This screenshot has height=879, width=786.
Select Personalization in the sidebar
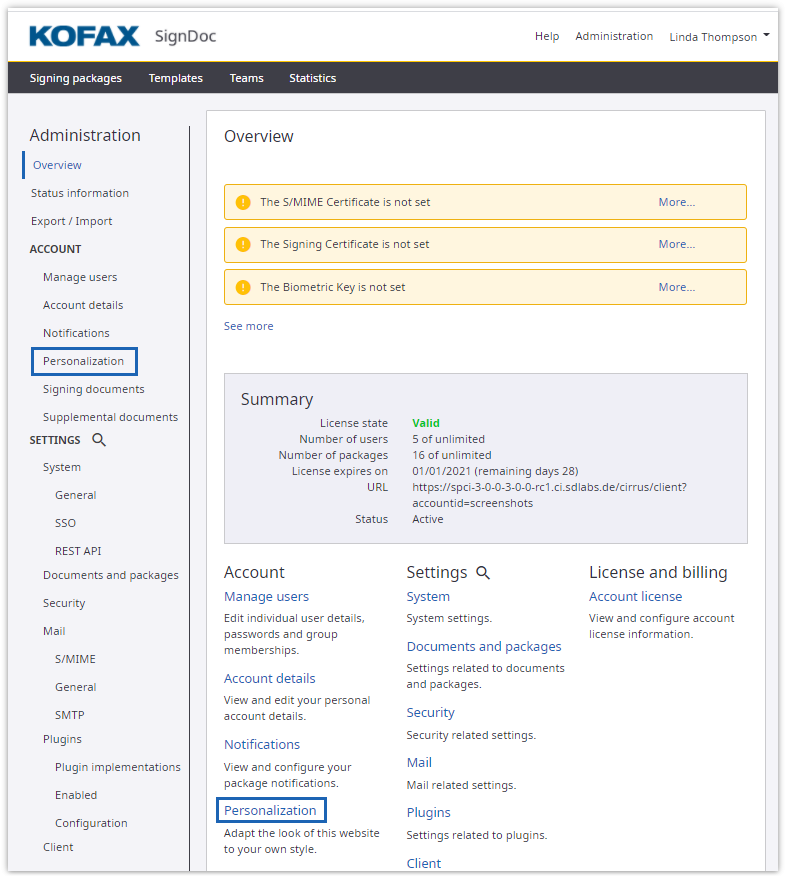[83, 361]
